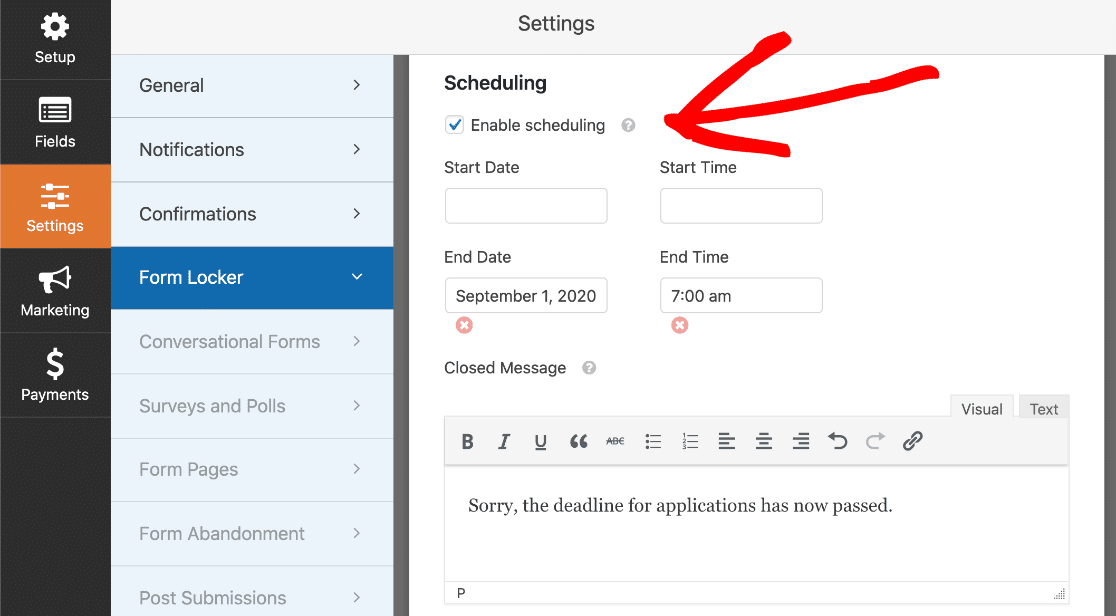Insert a link with the chain icon
The height and width of the screenshot is (616, 1116).
pos(912,441)
